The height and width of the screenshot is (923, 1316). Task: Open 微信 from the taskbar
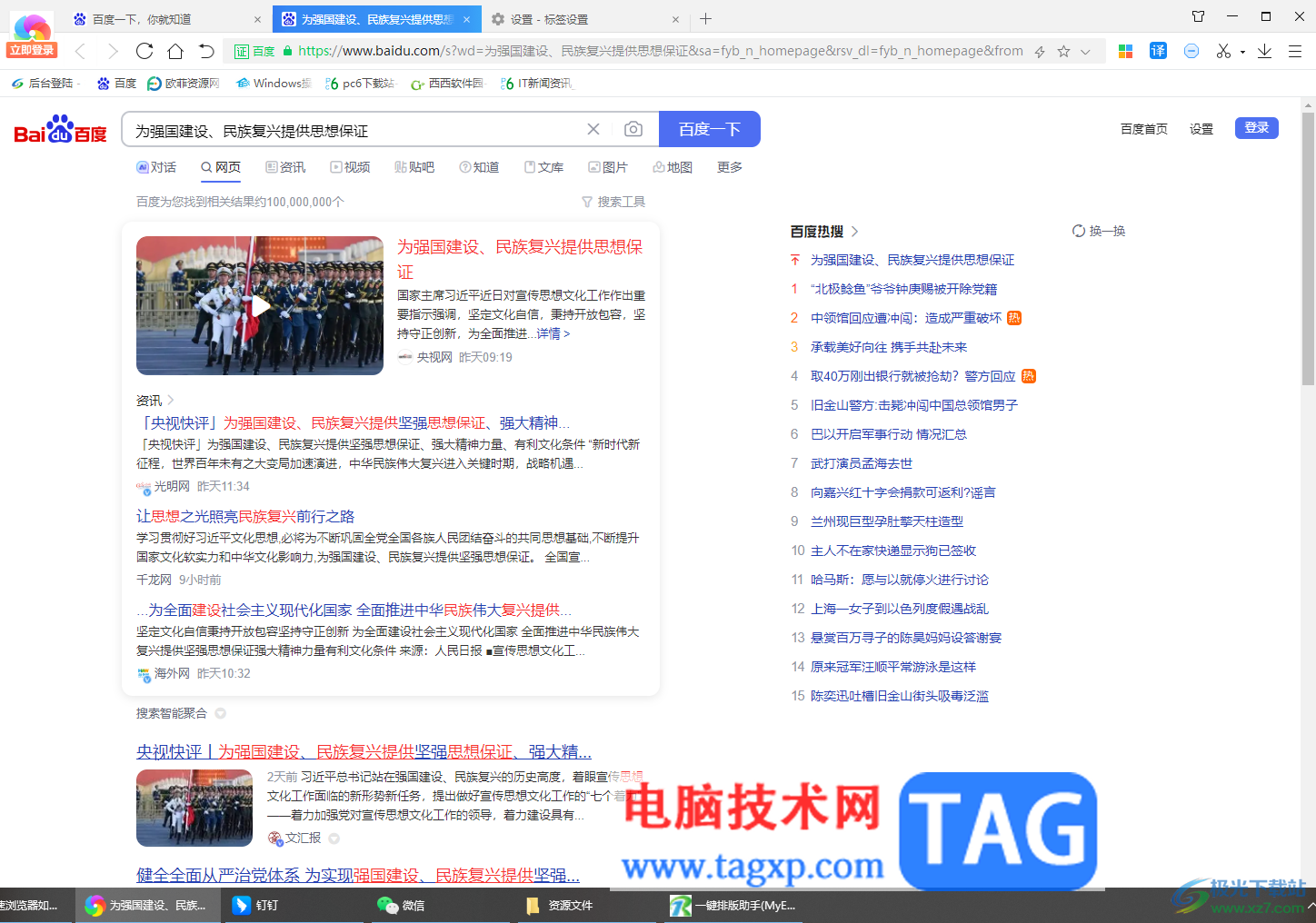[401, 905]
